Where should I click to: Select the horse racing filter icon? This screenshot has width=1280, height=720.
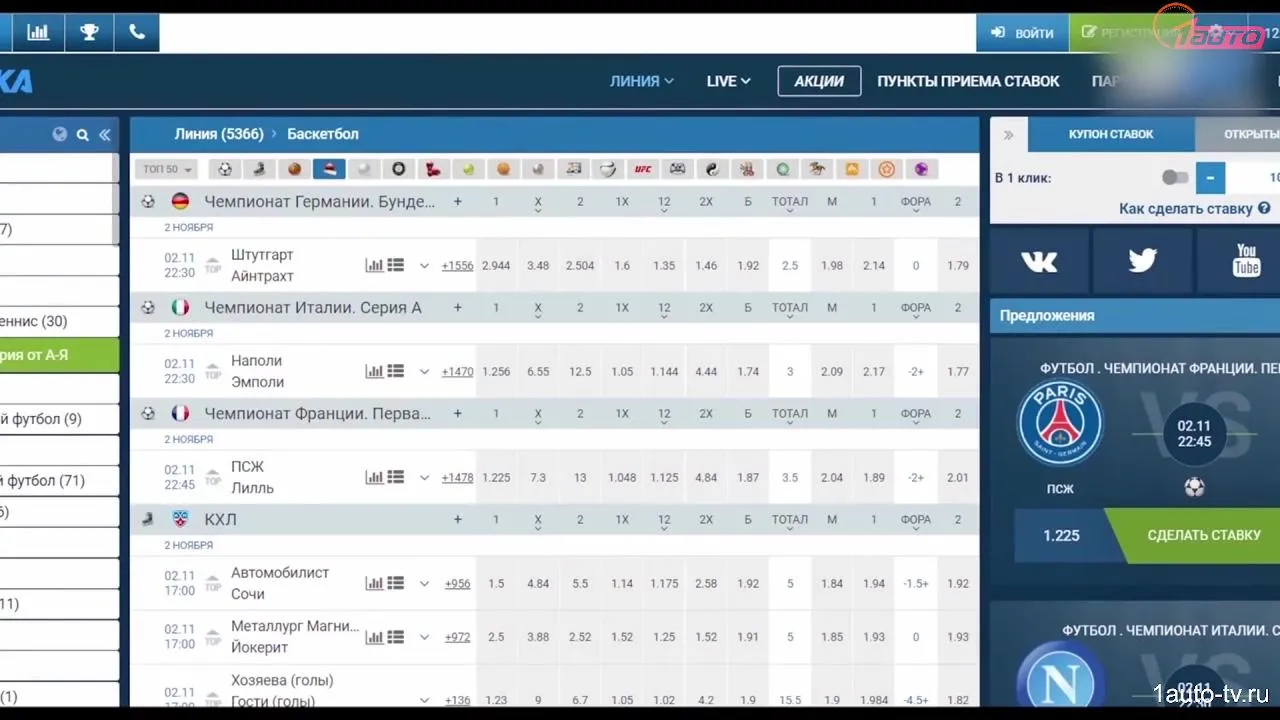click(817, 169)
